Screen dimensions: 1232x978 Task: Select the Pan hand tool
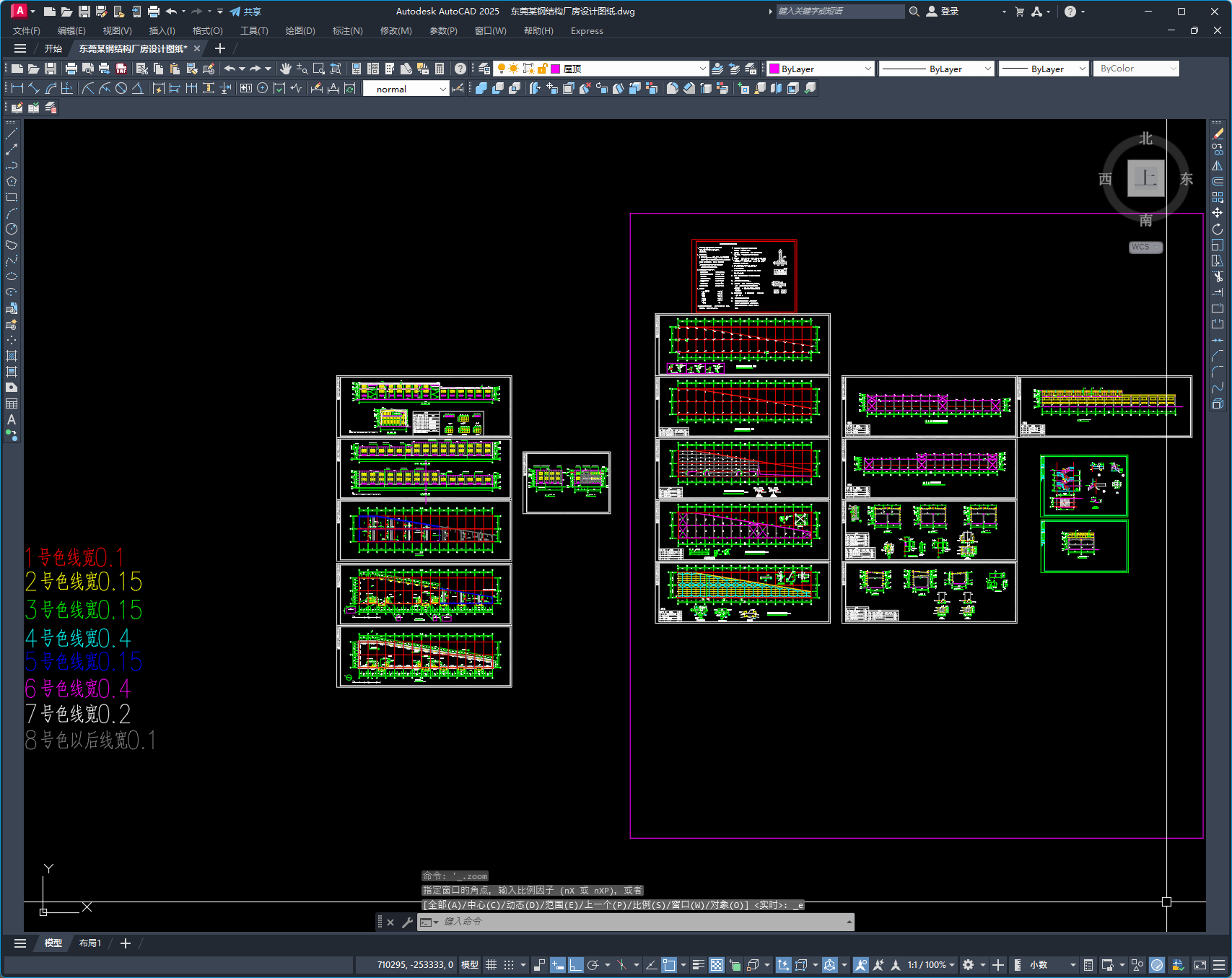pyautogui.click(x=286, y=69)
